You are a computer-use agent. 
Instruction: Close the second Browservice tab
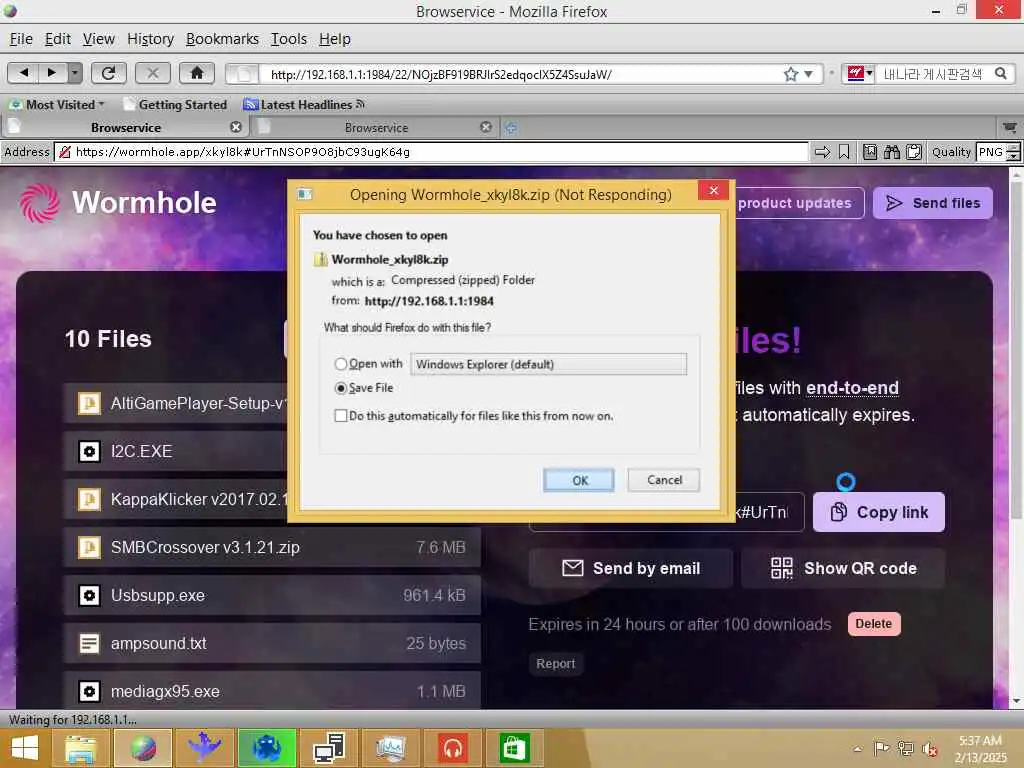[x=485, y=127]
